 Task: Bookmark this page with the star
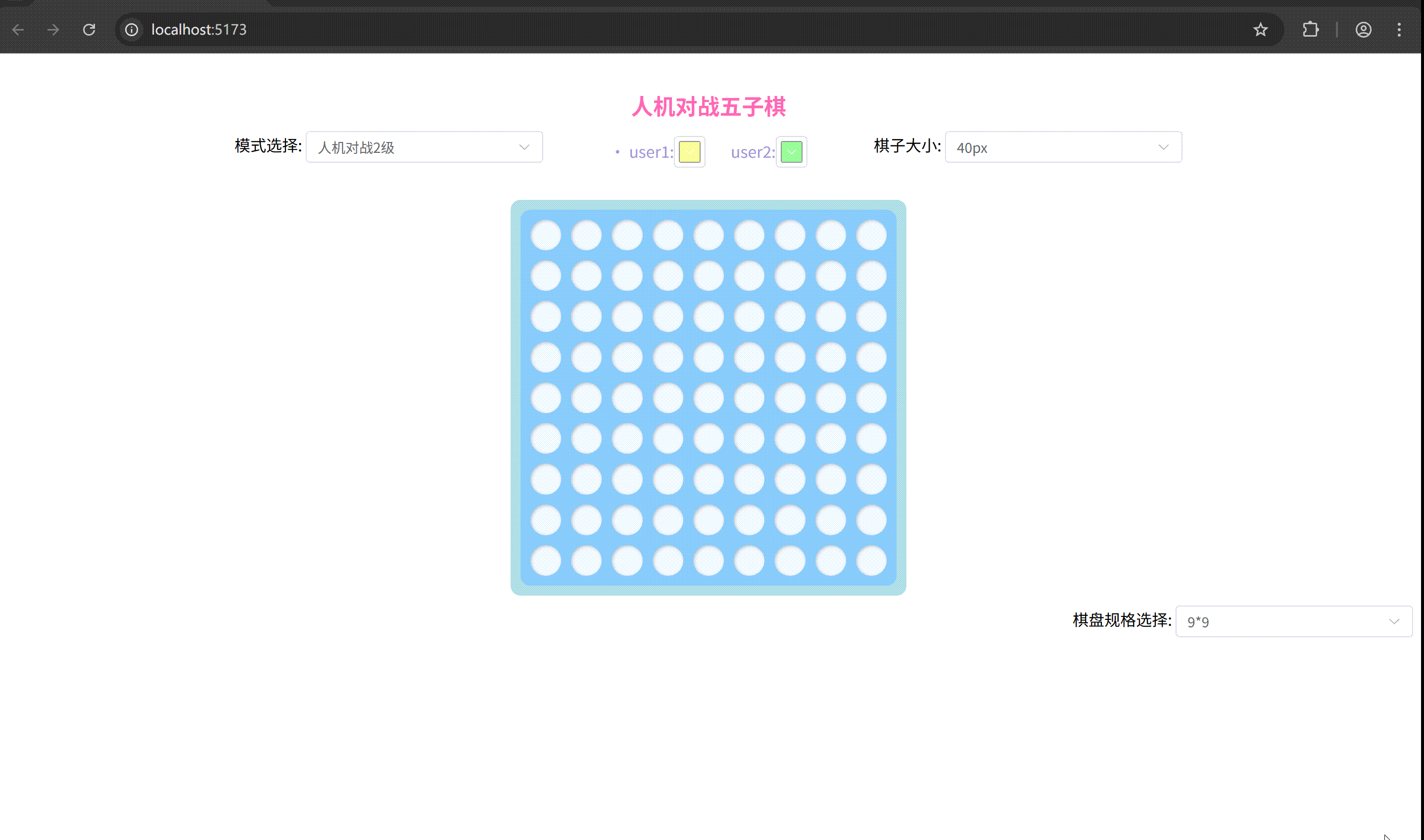(1260, 29)
